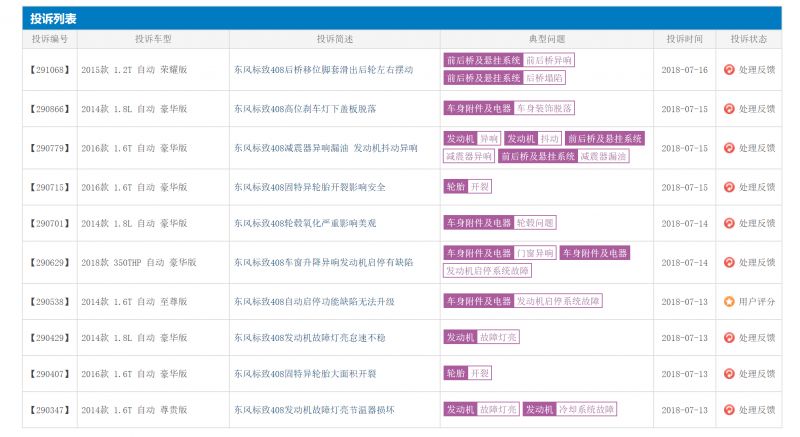800x437 pixels.
Task: Click the 投诉状态 column header
Action: coord(748,39)
